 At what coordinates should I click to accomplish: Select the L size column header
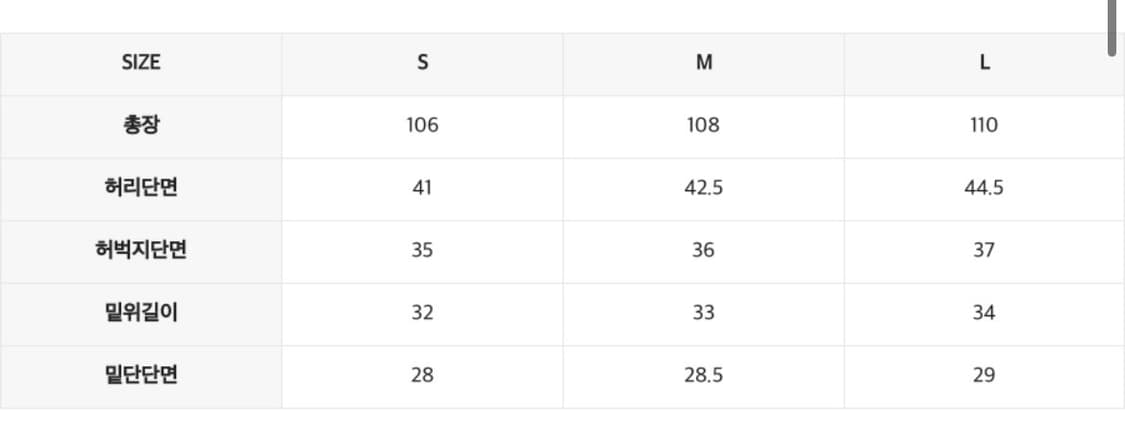tap(985, 62)
